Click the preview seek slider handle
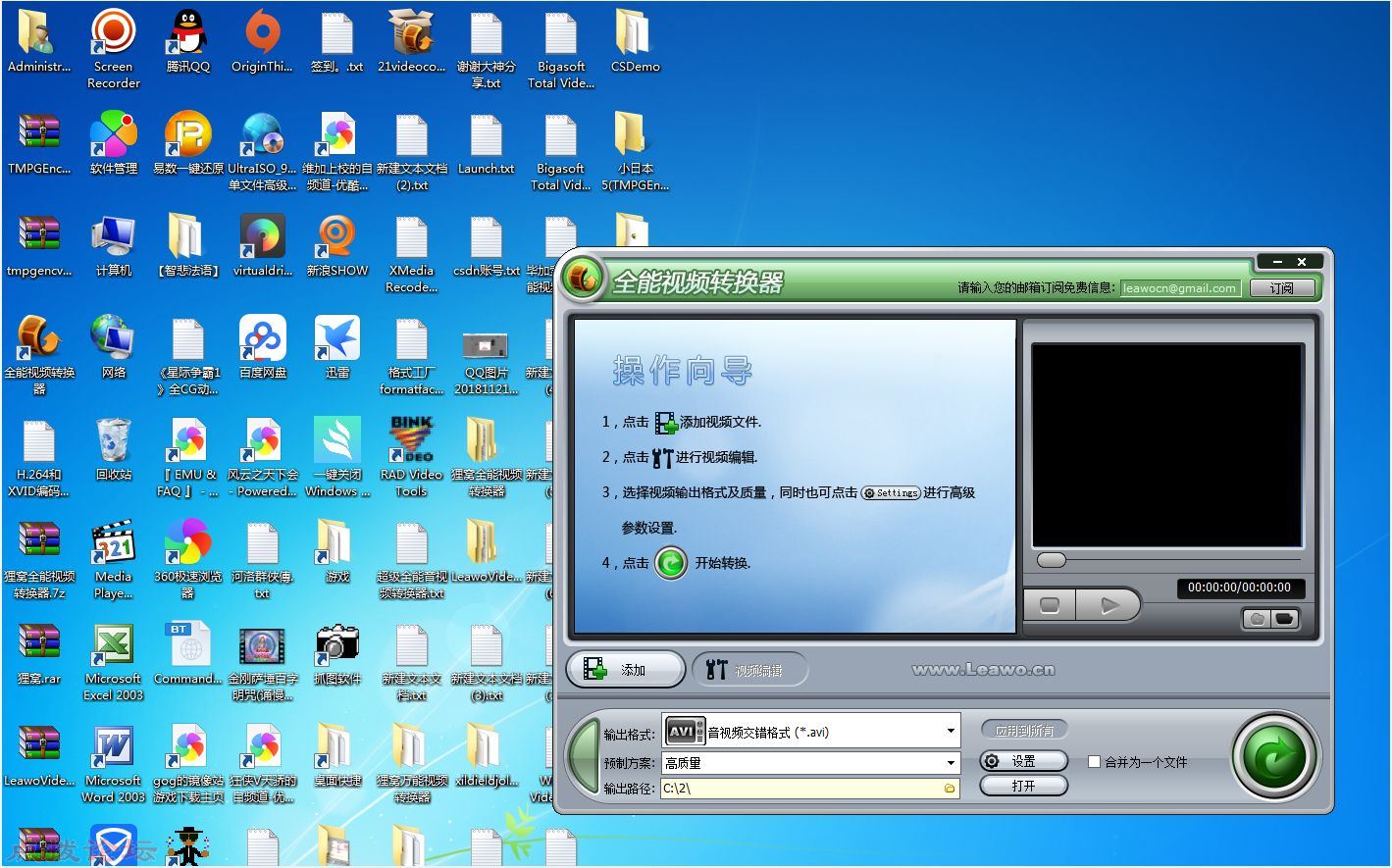This screenshot has width=1392, height=868. pyautogui.click(x=1052, y=560)
